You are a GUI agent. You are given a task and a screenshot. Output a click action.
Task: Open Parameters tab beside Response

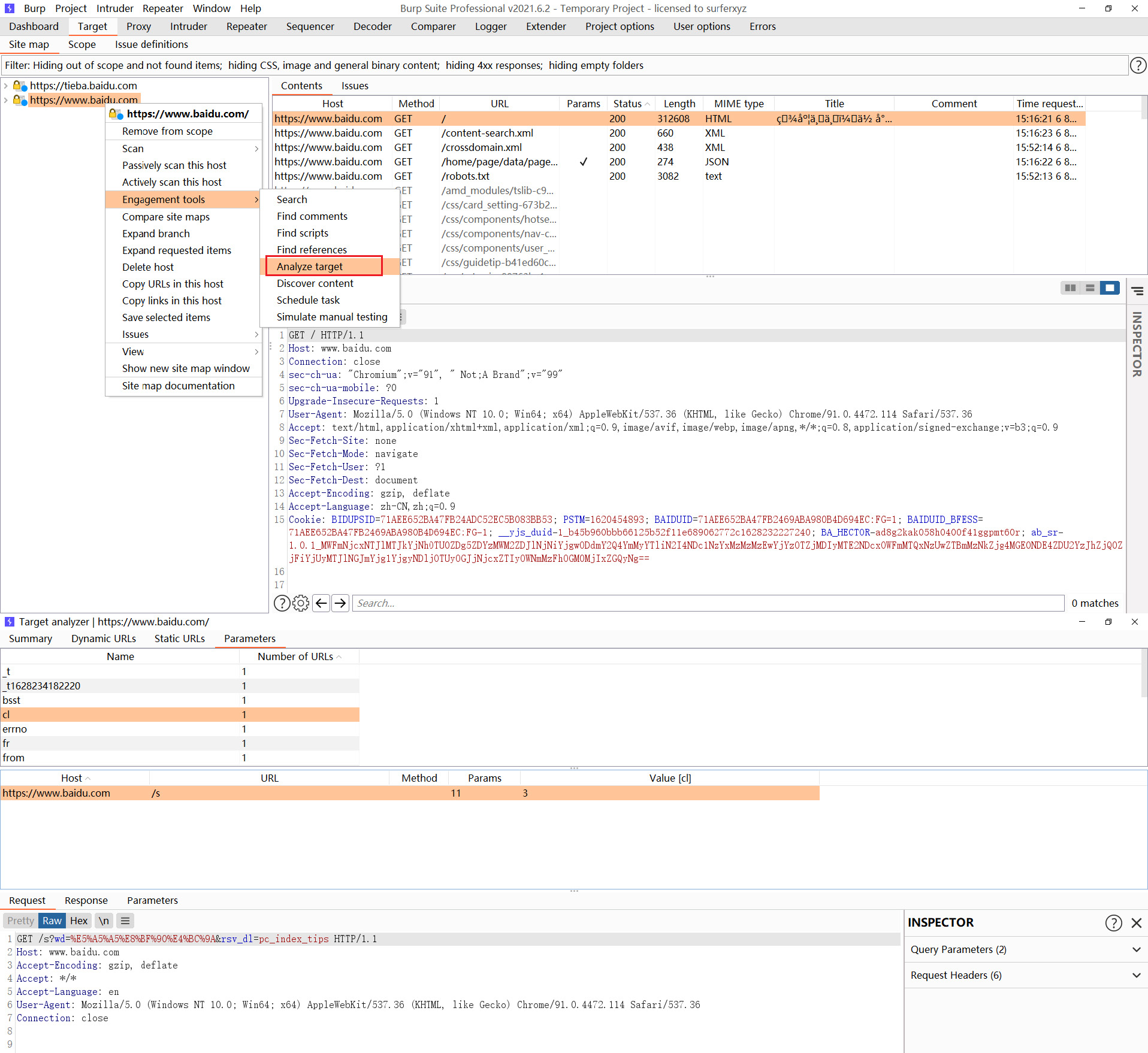click(152, 900)
